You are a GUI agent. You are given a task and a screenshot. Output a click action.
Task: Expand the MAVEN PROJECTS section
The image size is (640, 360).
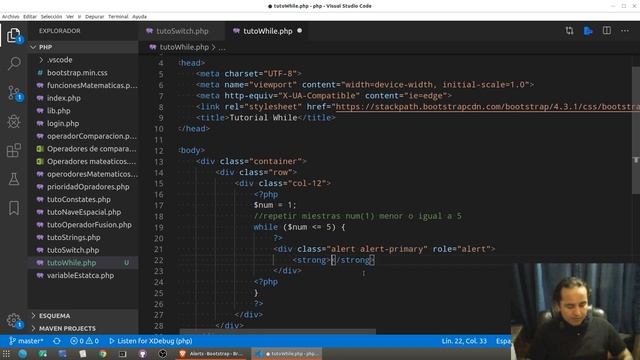[x=83, y=329]
